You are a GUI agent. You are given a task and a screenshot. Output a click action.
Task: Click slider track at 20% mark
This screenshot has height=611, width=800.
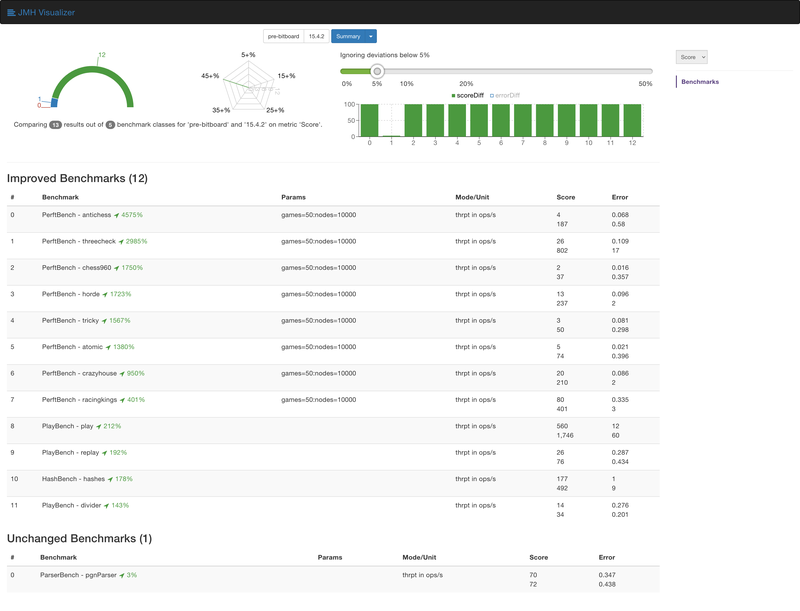(x=466, y=71)
